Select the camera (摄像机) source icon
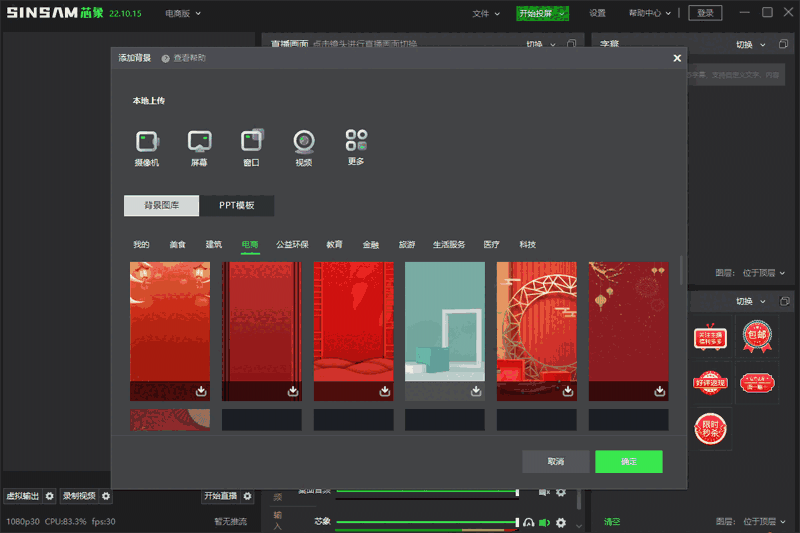This screenshot has width=800, height=533. (x=147, y=142)
